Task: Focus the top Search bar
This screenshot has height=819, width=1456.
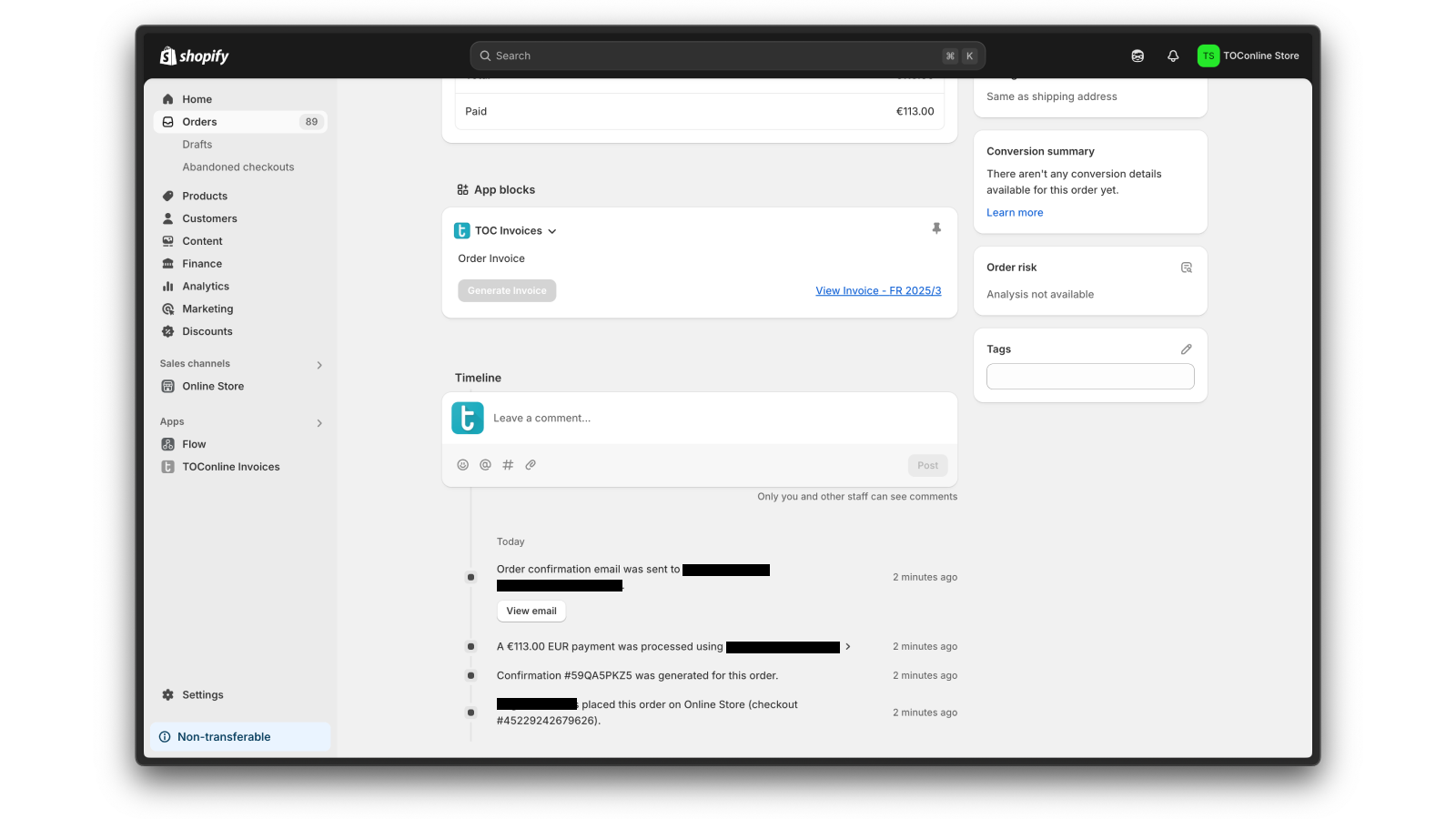Action: (x=728, y=56)
